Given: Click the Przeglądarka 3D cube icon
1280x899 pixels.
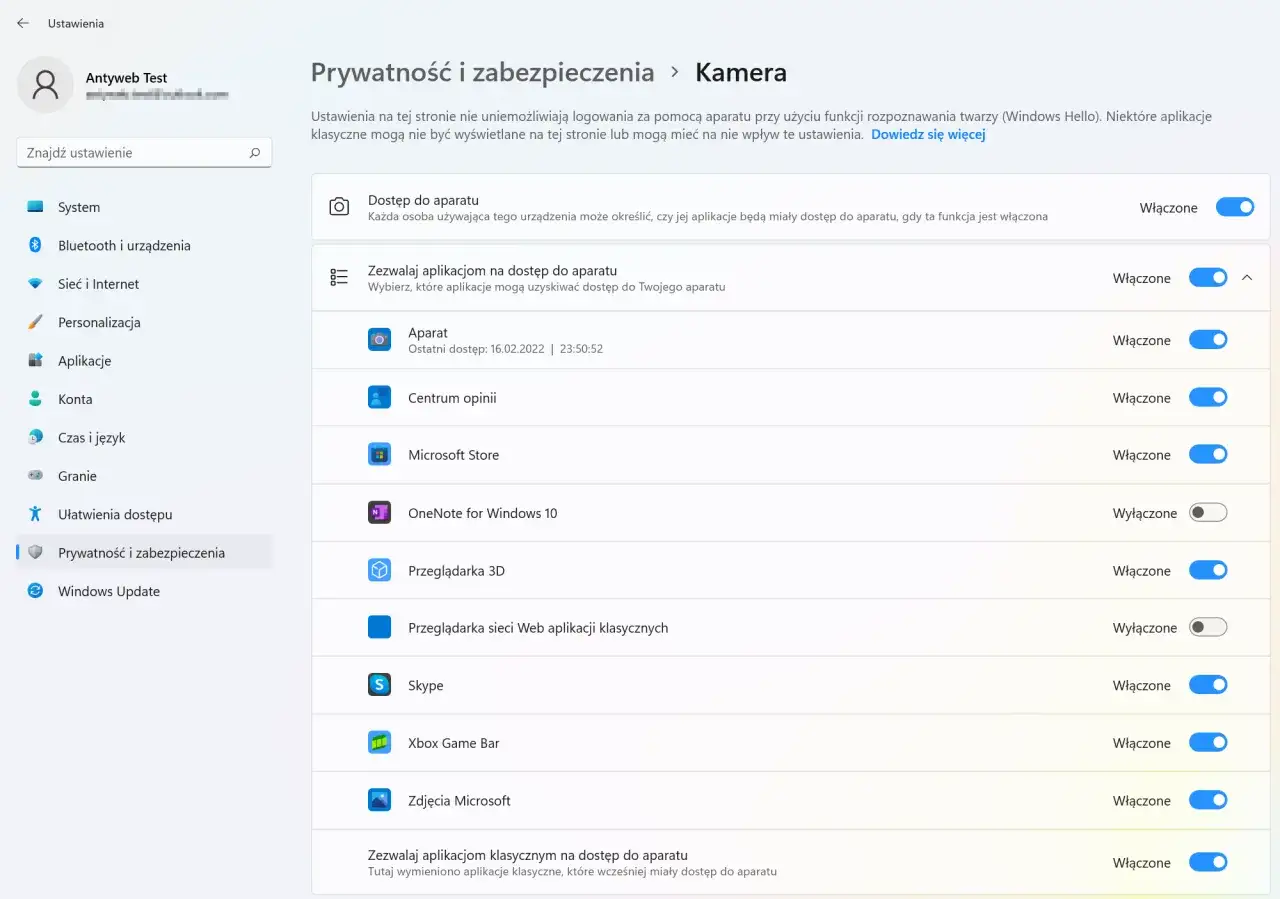Looking at the screenshot, I should point(379,570).
